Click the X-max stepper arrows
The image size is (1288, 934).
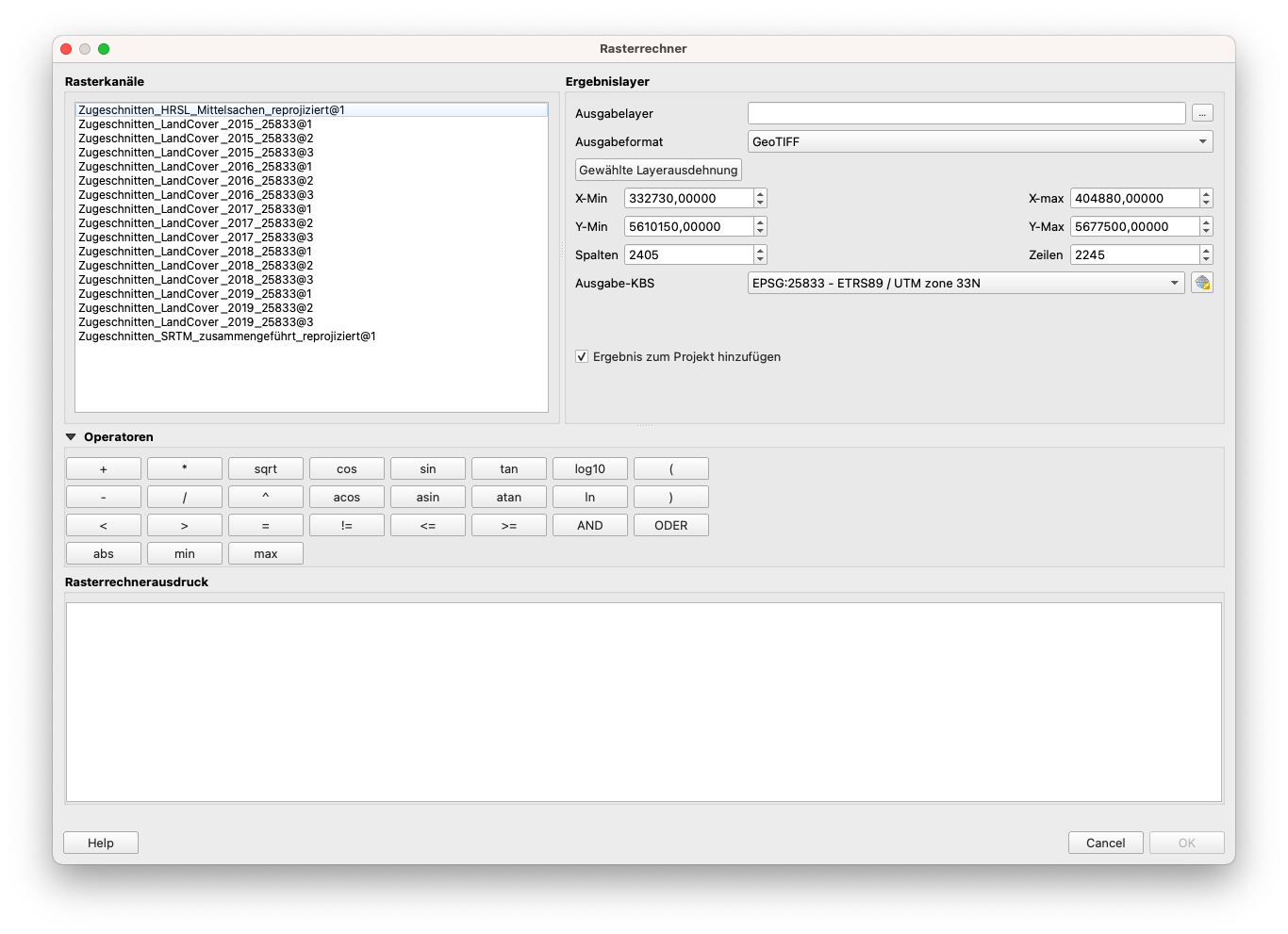[1206, 198]
